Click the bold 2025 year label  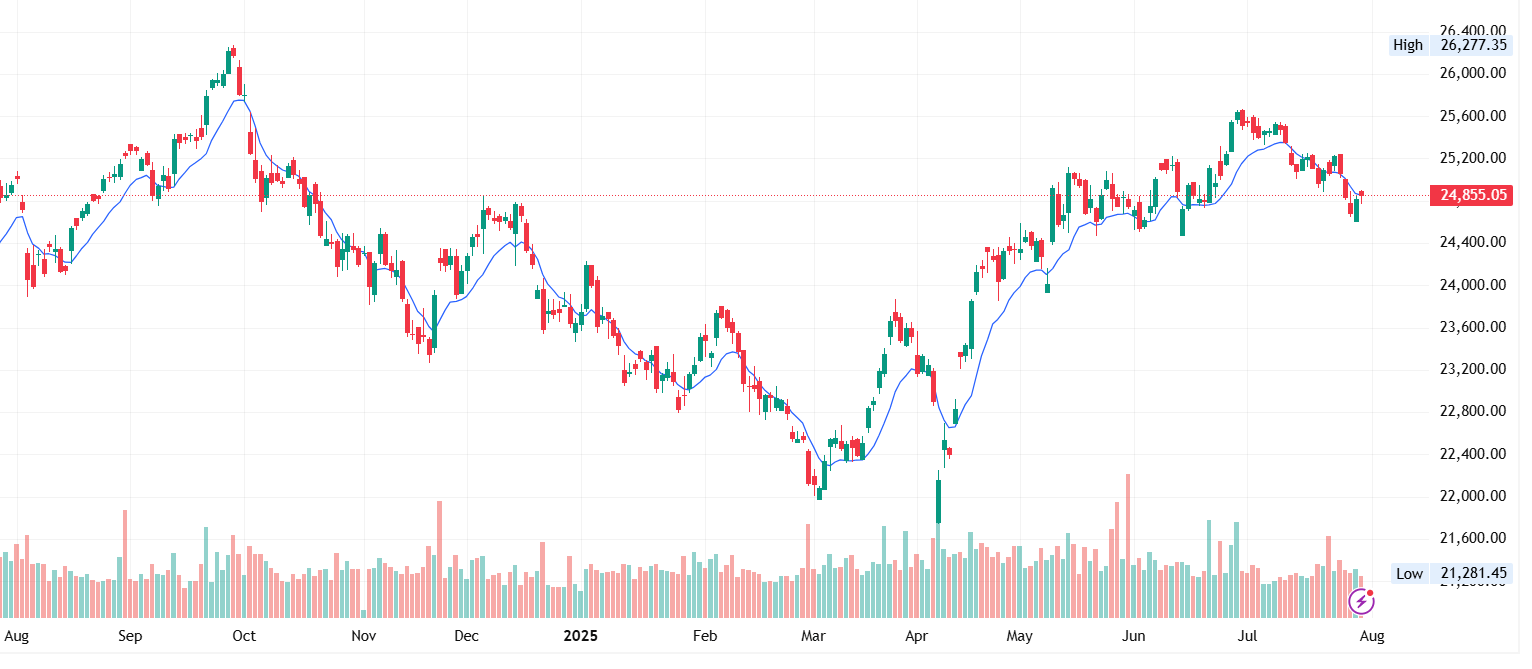point(580,635)
